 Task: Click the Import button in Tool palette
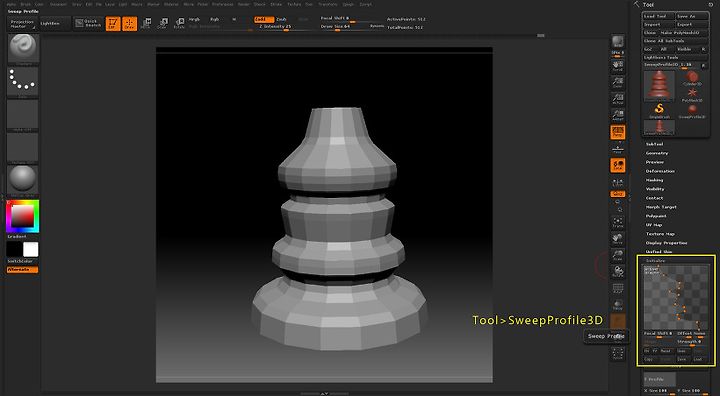click(658, 24)
